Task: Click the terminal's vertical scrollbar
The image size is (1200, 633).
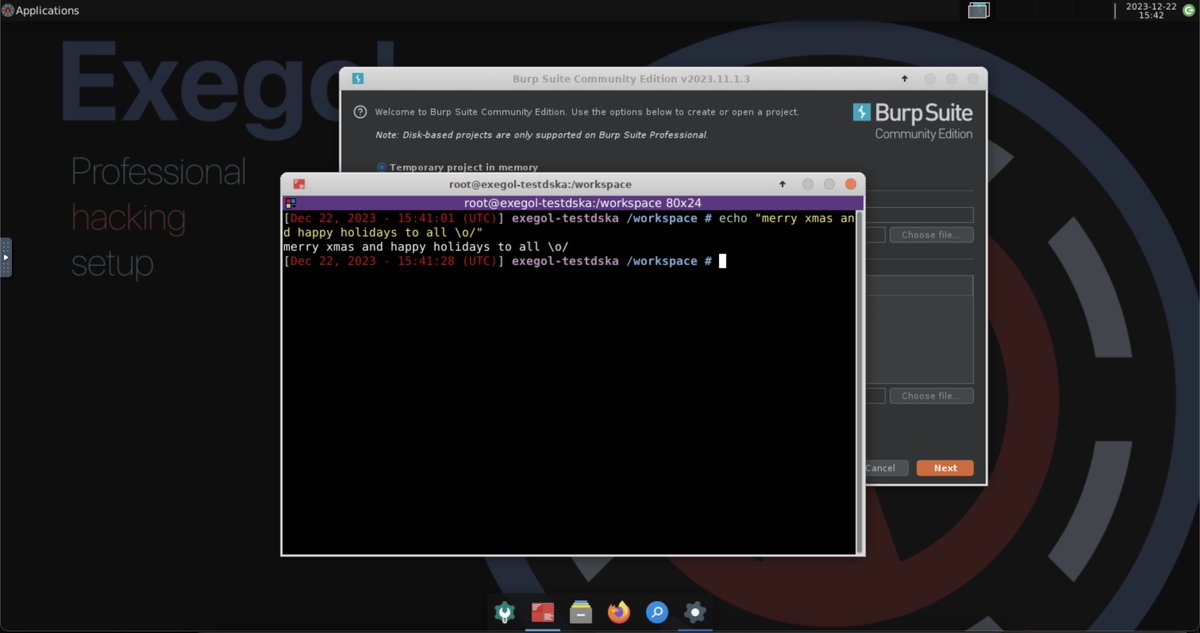Action: [859, 380]
